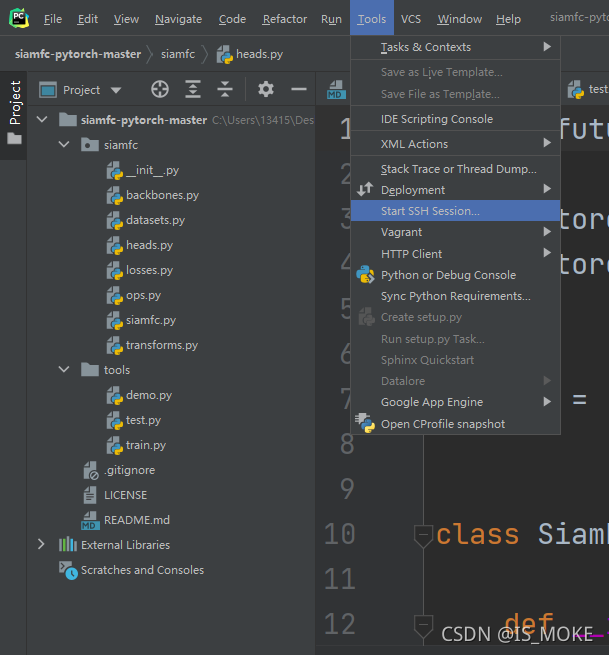Select demo.py under tools folder
The height and width of the screenshot is (655, 609).
click(149, 395)
